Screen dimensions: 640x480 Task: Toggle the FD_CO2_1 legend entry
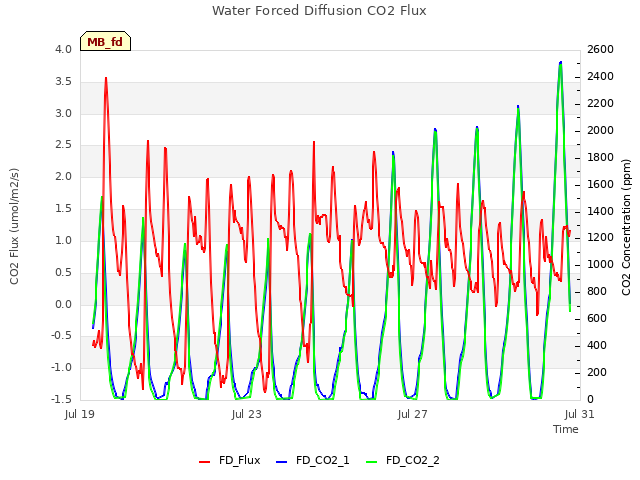[313, 460]
